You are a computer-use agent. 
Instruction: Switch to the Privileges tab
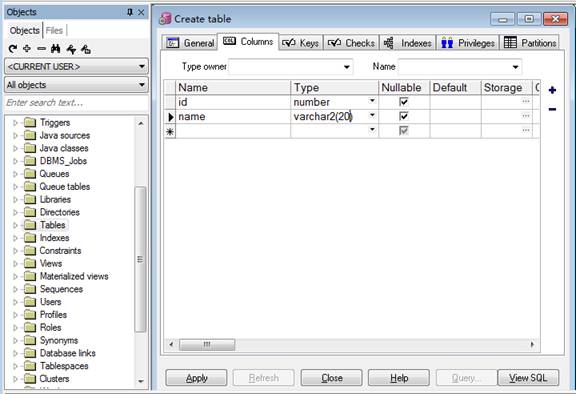(x=468, y=43)
